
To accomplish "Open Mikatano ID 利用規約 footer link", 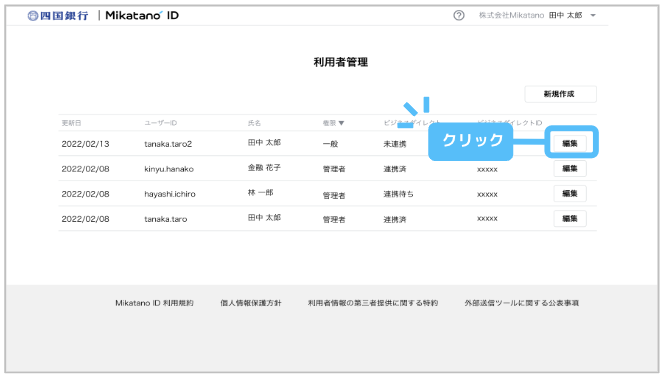I will pyautogui.click(x=154, y=303).
